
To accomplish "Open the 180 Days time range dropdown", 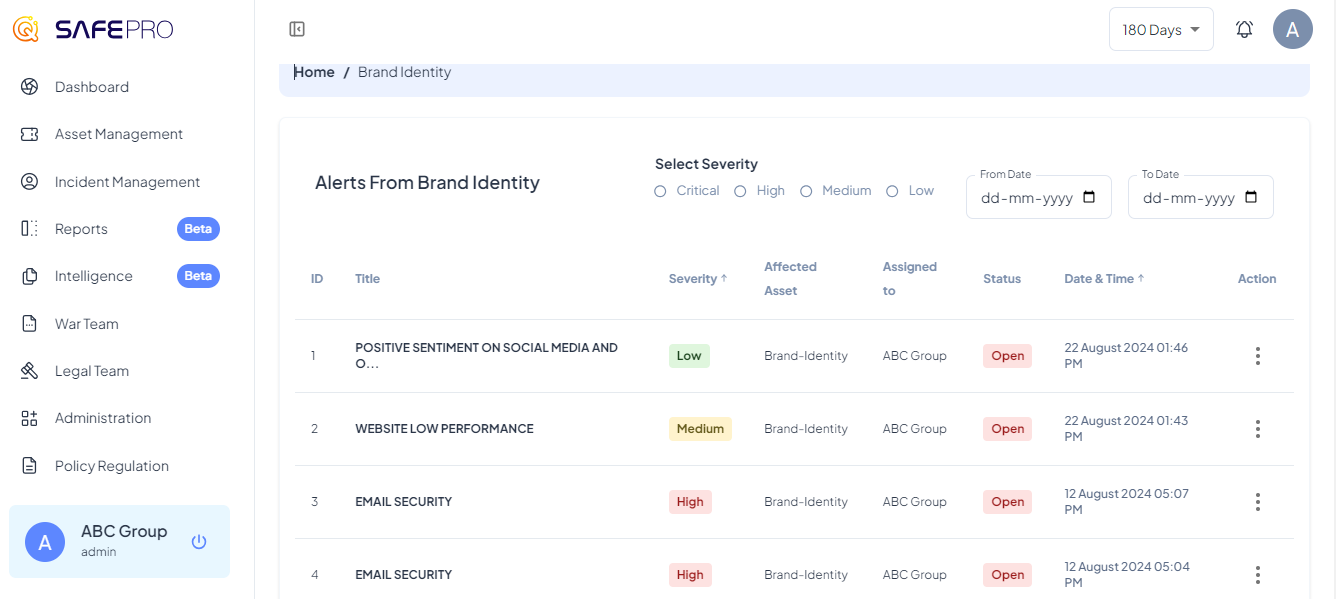I will pyautogui.click(x=1160, y=30).
